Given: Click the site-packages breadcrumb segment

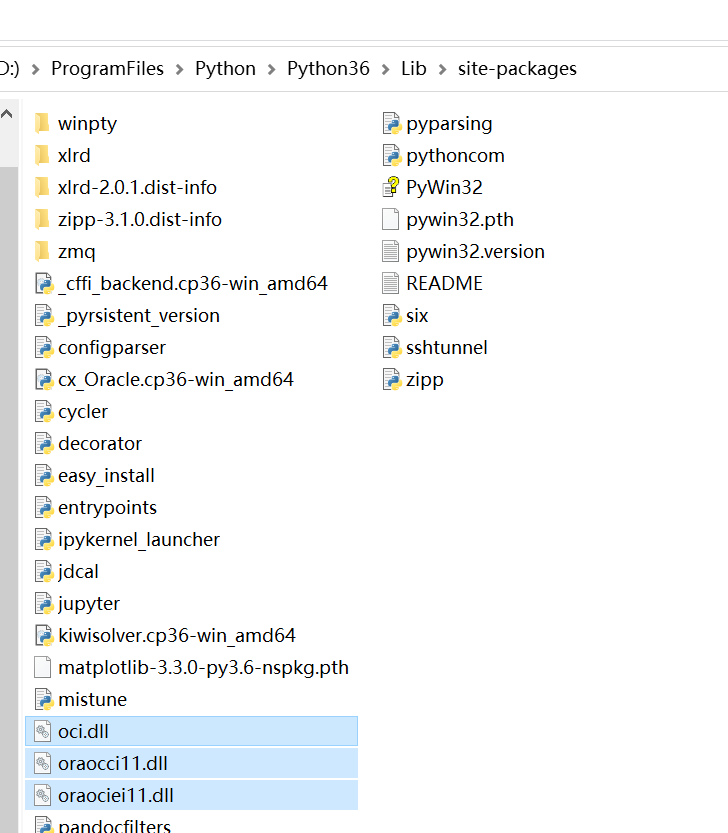Looking at the screenshot, I should tap(517, 69).
